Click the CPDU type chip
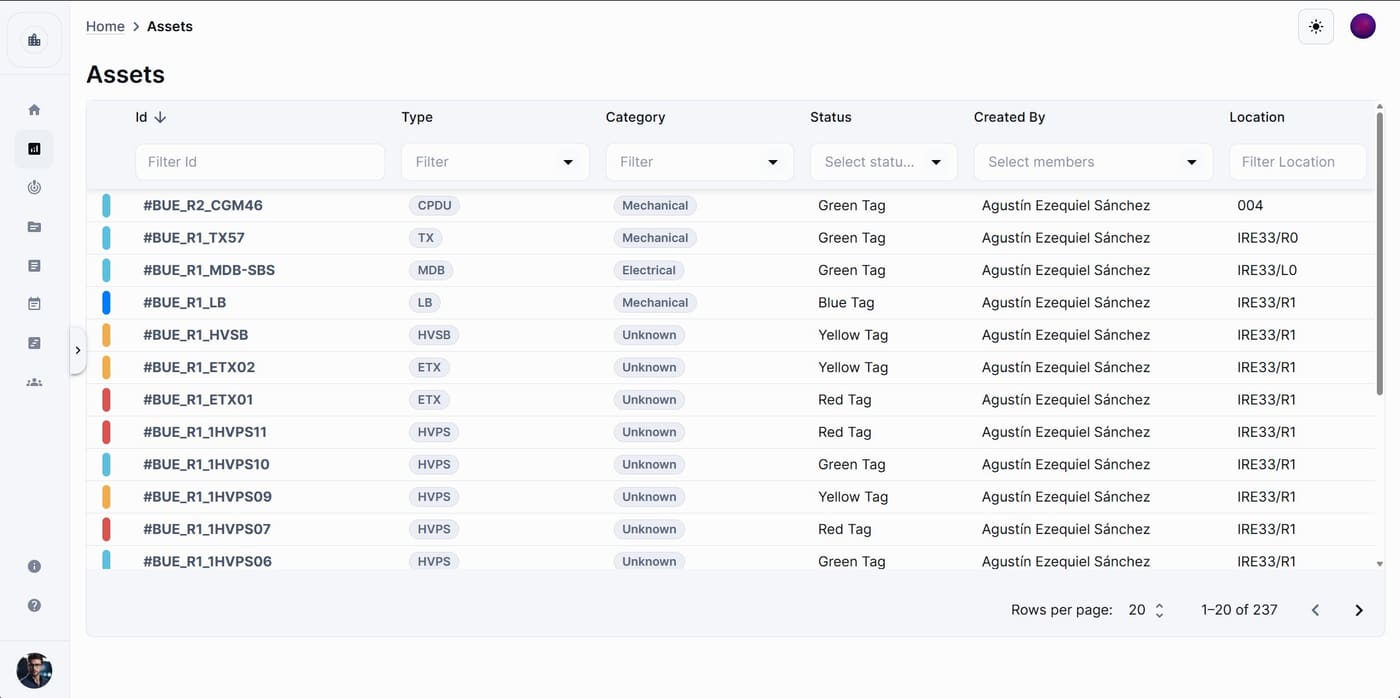 434,206
